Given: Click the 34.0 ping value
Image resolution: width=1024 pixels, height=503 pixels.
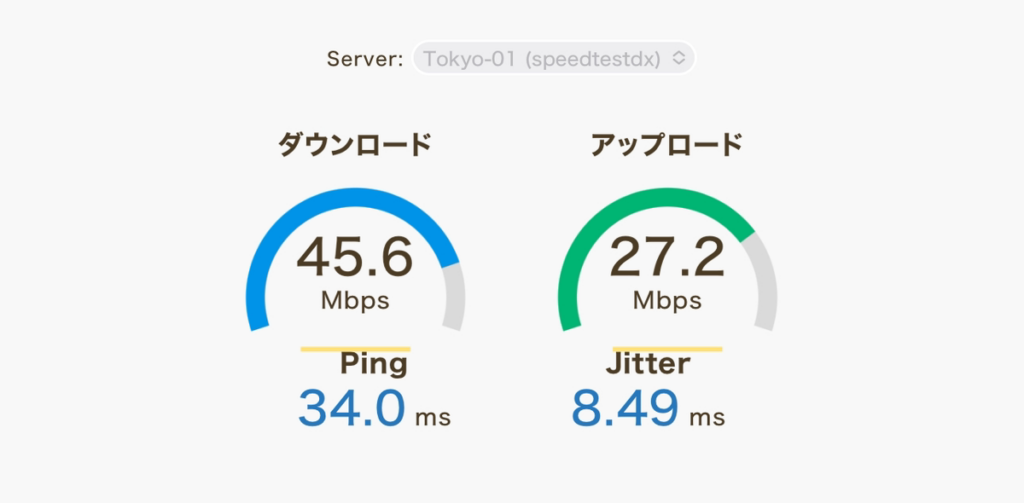Looking at the screenshot, I should 352,408.
